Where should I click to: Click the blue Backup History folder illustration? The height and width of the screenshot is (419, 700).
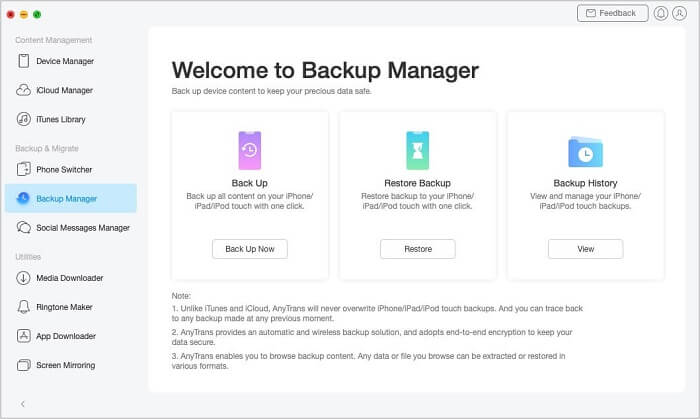coord(585,152)
